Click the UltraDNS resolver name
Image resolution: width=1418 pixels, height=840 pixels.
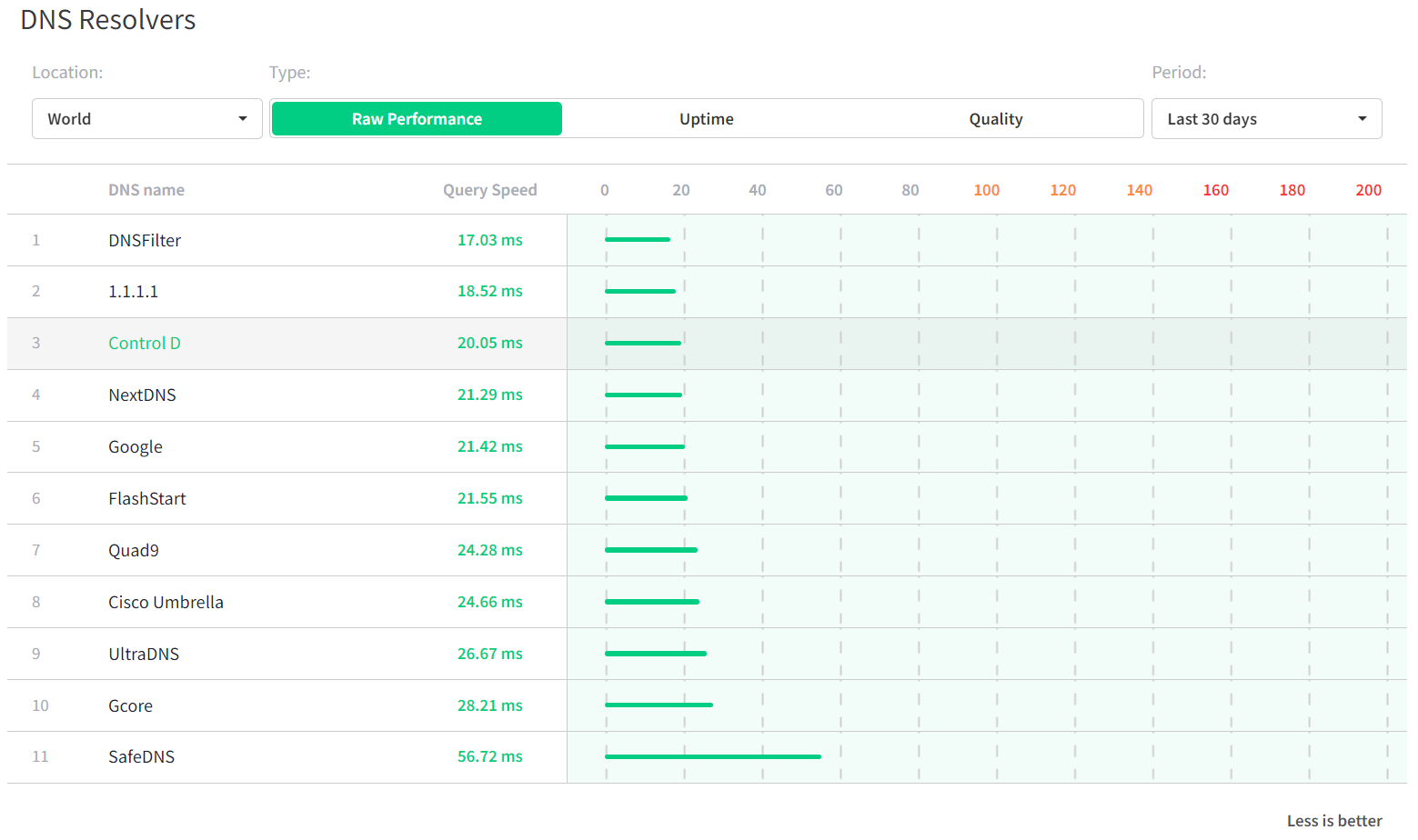(144, 655)
